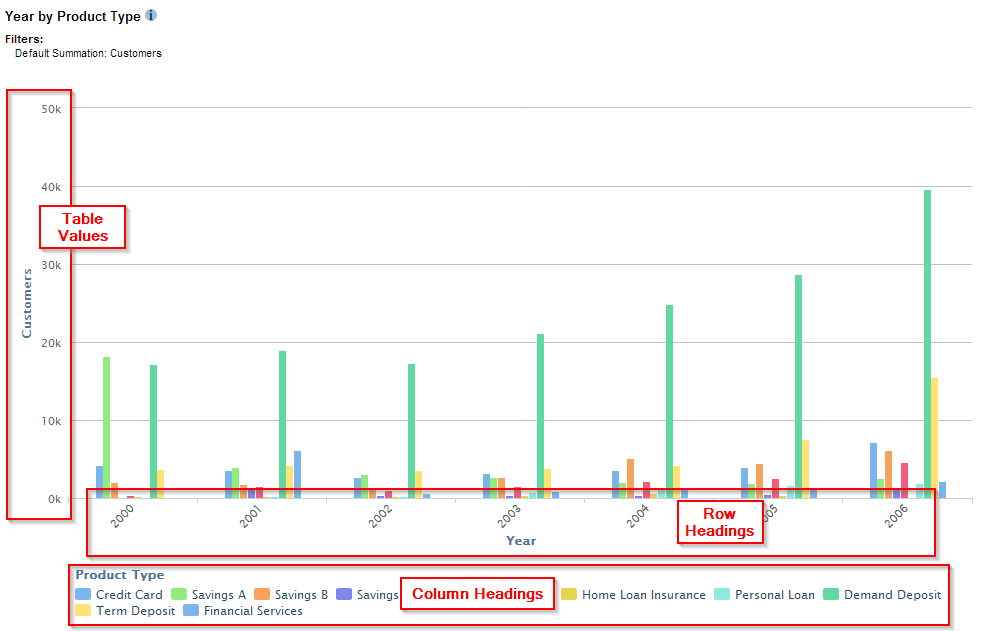Click the Row Headings annotation label
The image size is (991, 631).
coord(720,522)
